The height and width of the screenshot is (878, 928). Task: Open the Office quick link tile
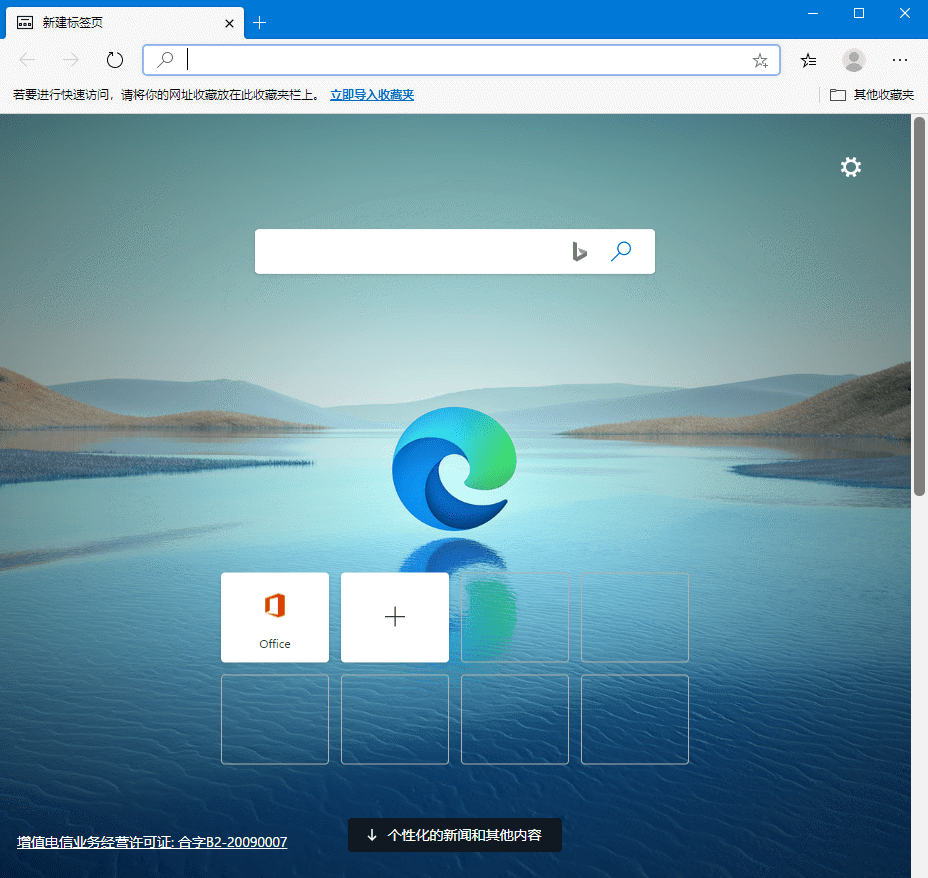coord(275,617)
